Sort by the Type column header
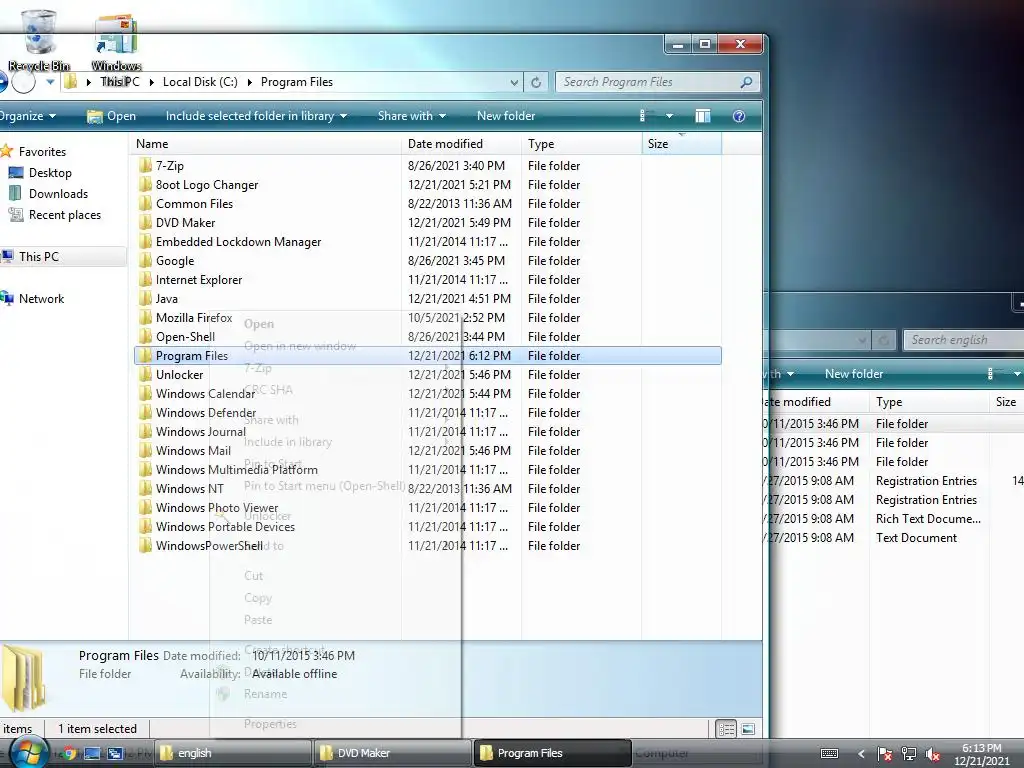This screenshot has height=768, width=1024. 581,144
